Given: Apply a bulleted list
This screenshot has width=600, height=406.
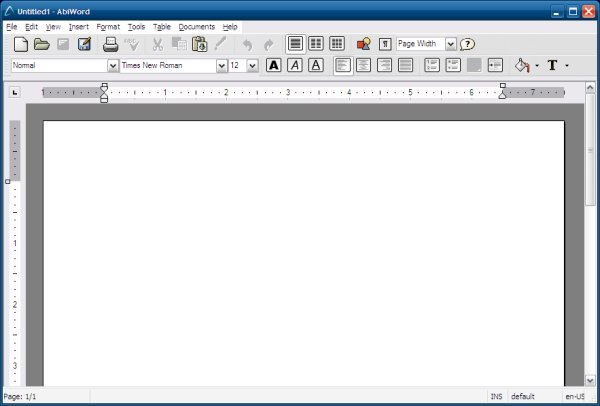Looking at the screenshot, I should coord(453,65).
